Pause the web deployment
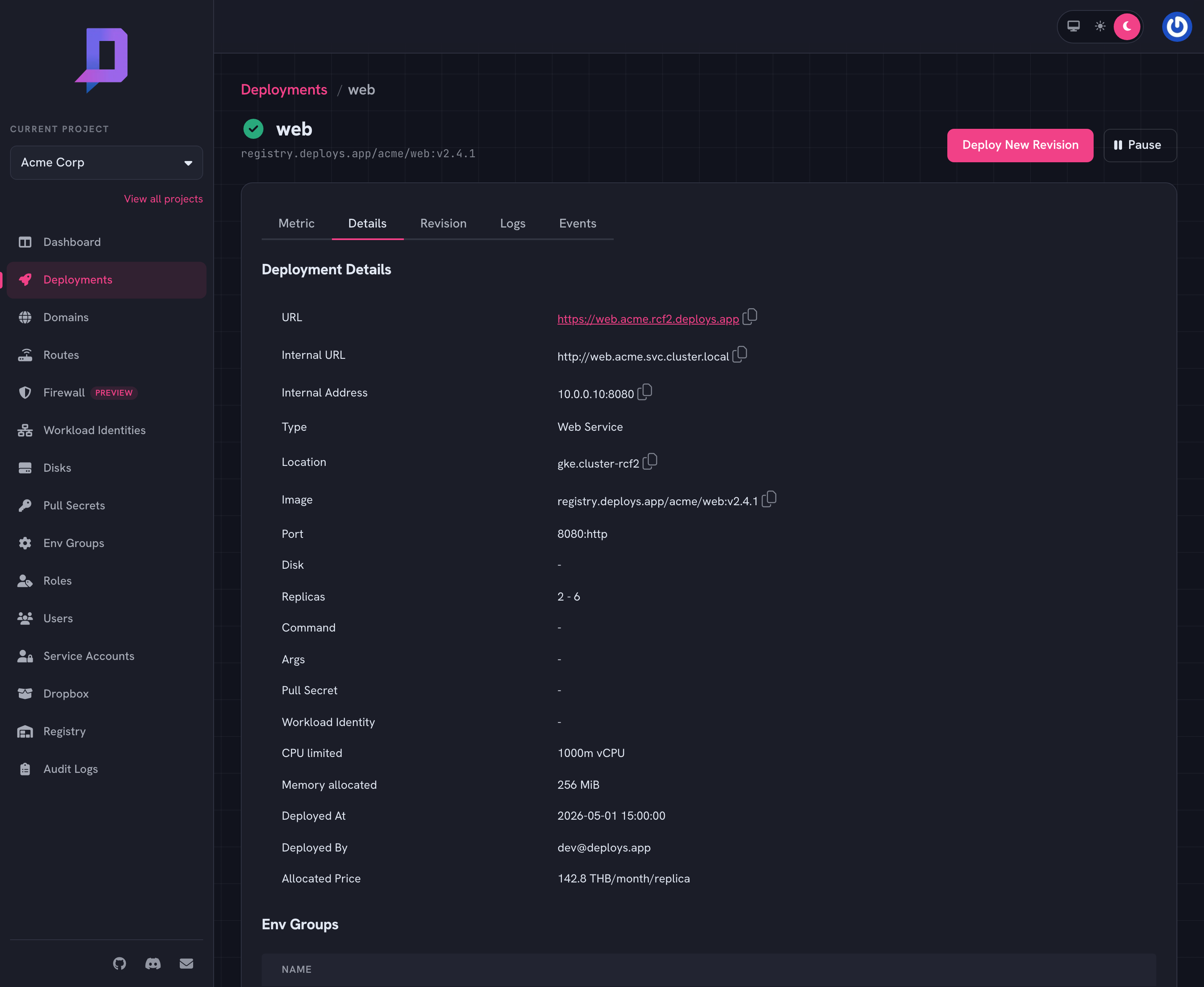 1140,146
